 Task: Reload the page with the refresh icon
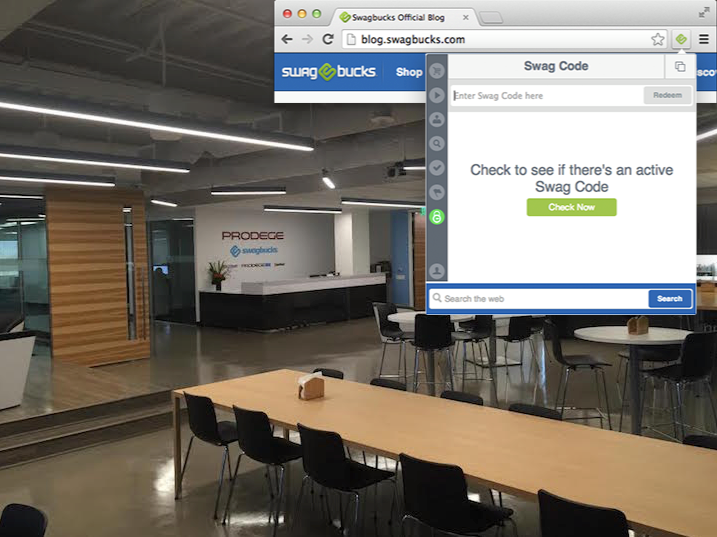coord(328,39)
